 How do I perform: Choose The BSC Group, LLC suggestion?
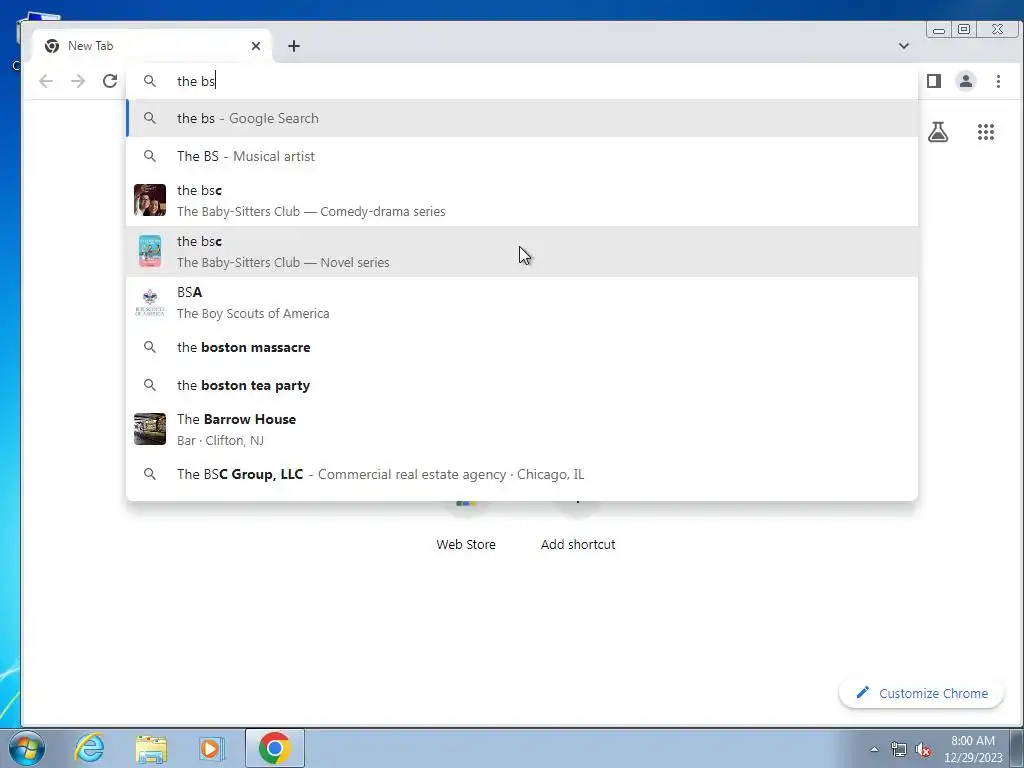click(x=522, y=474)
